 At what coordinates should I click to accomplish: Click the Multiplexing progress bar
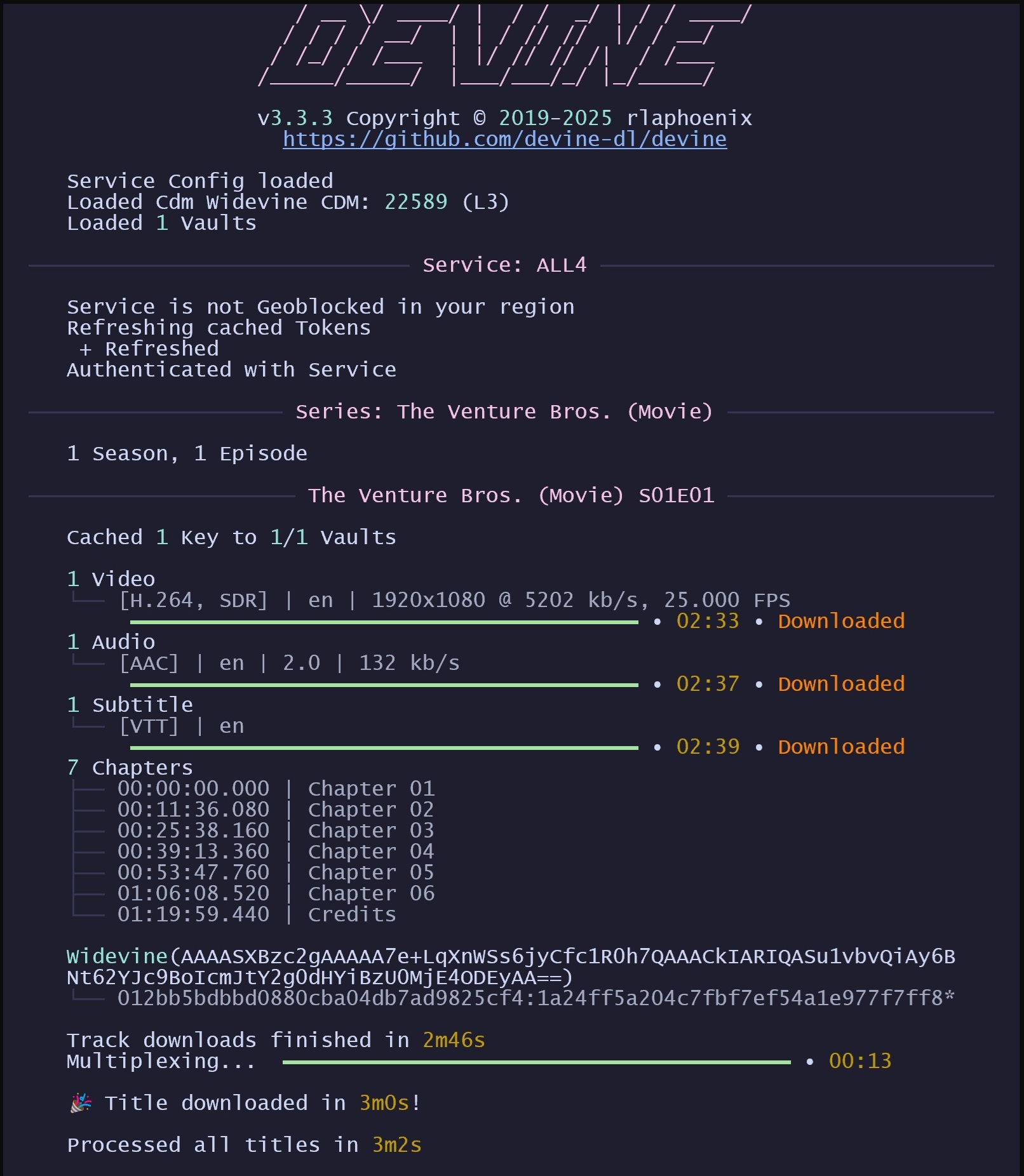click(x=536, y=1062)
